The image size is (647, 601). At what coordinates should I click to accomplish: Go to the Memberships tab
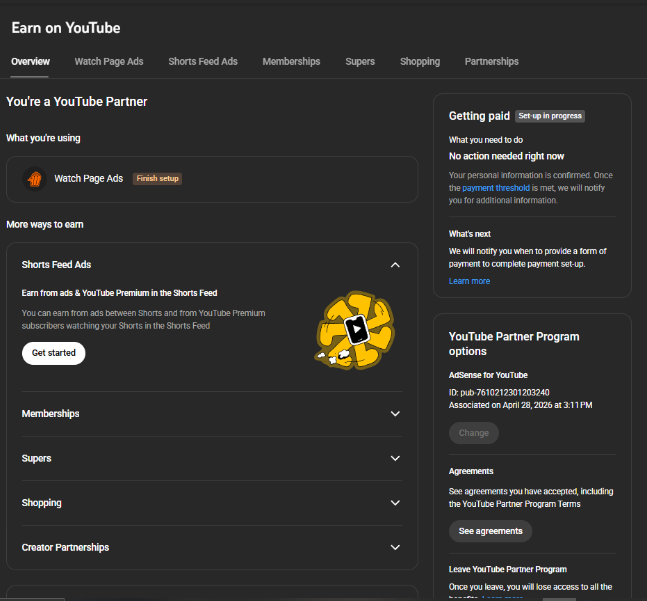pyautogui.click(x=291, y=62)
